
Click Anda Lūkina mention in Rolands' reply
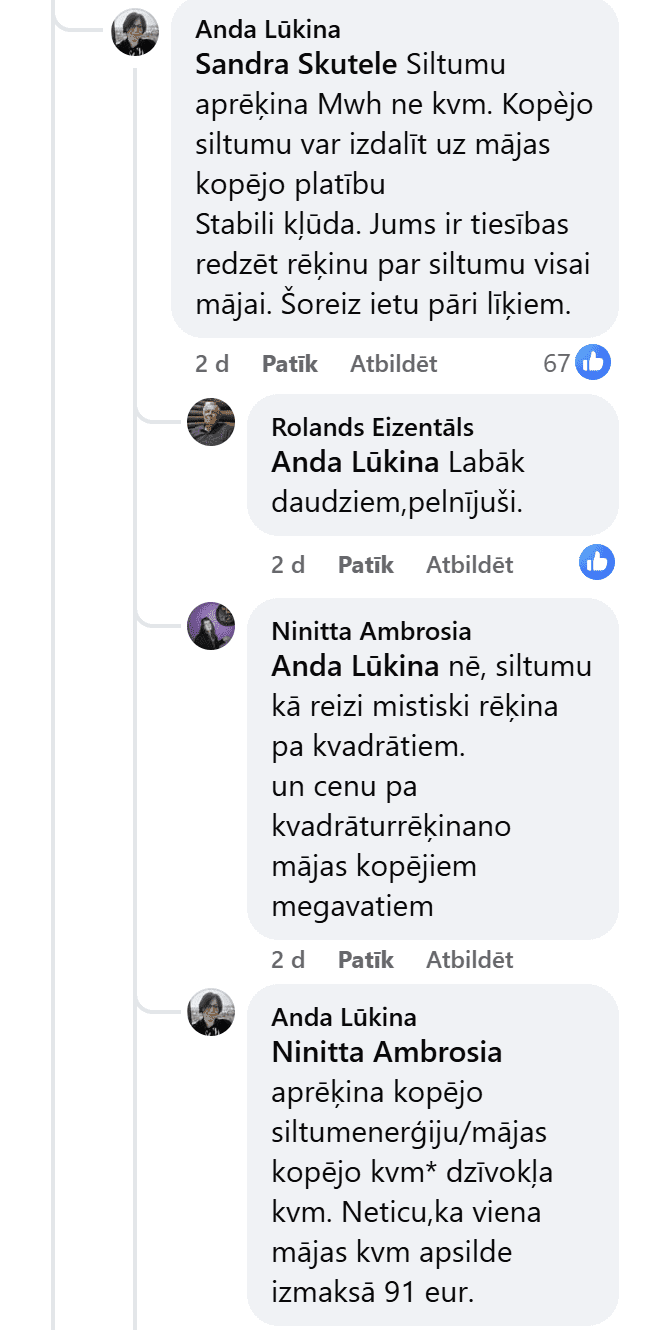pos(355,463)
